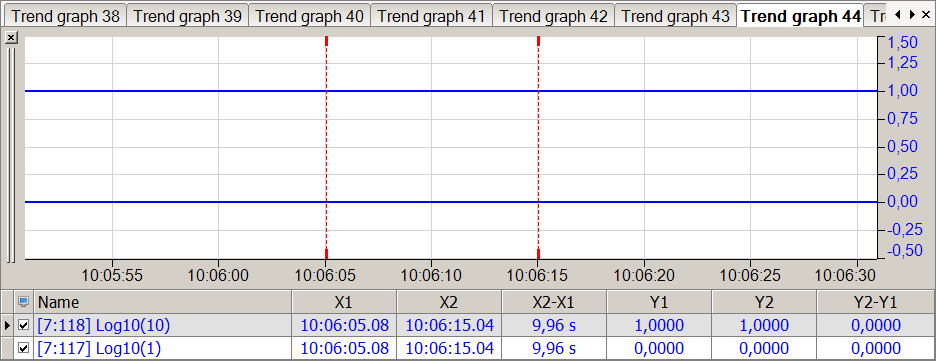Click the X2-X1 column header
This screenshot has height=361, width=936.
point(555,302)
